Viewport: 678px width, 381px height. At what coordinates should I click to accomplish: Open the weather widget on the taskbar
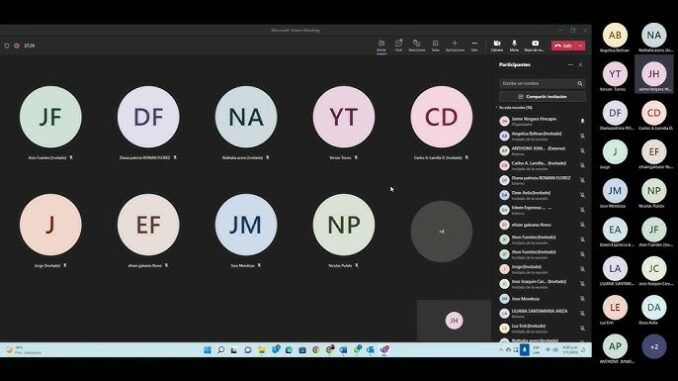[24, 350]
